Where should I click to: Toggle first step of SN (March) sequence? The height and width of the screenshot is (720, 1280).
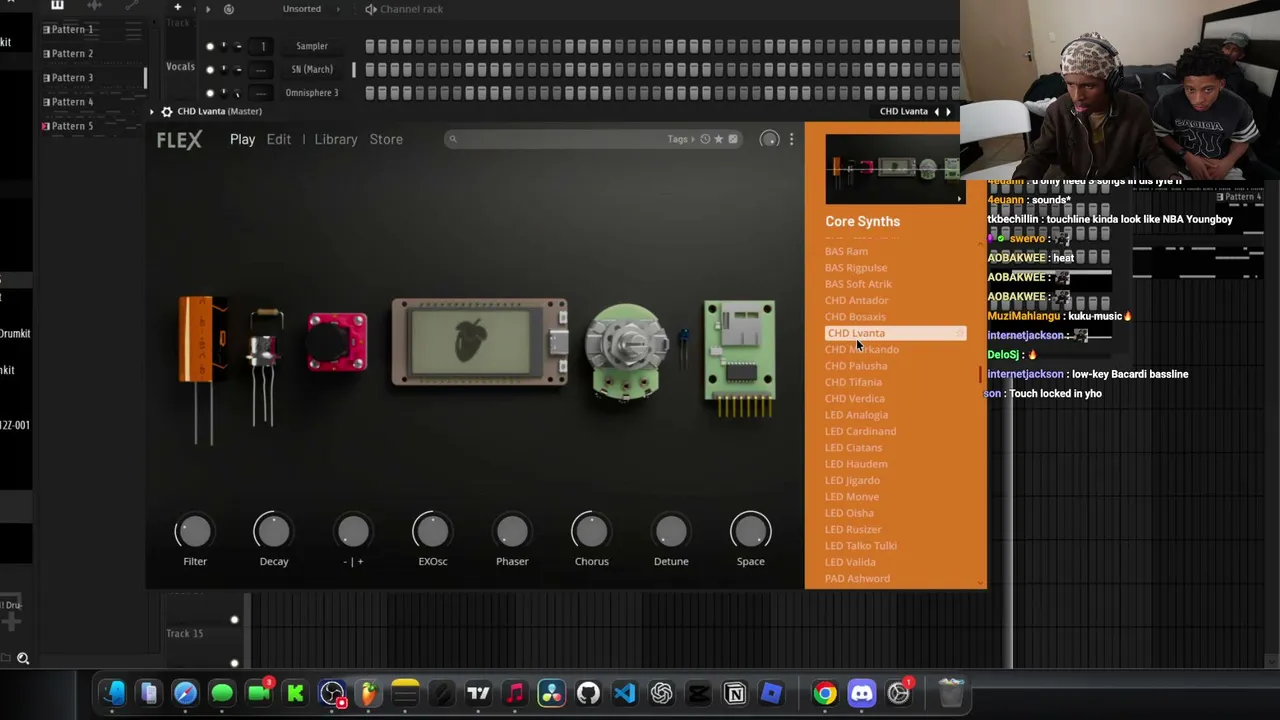click(370, 69)
